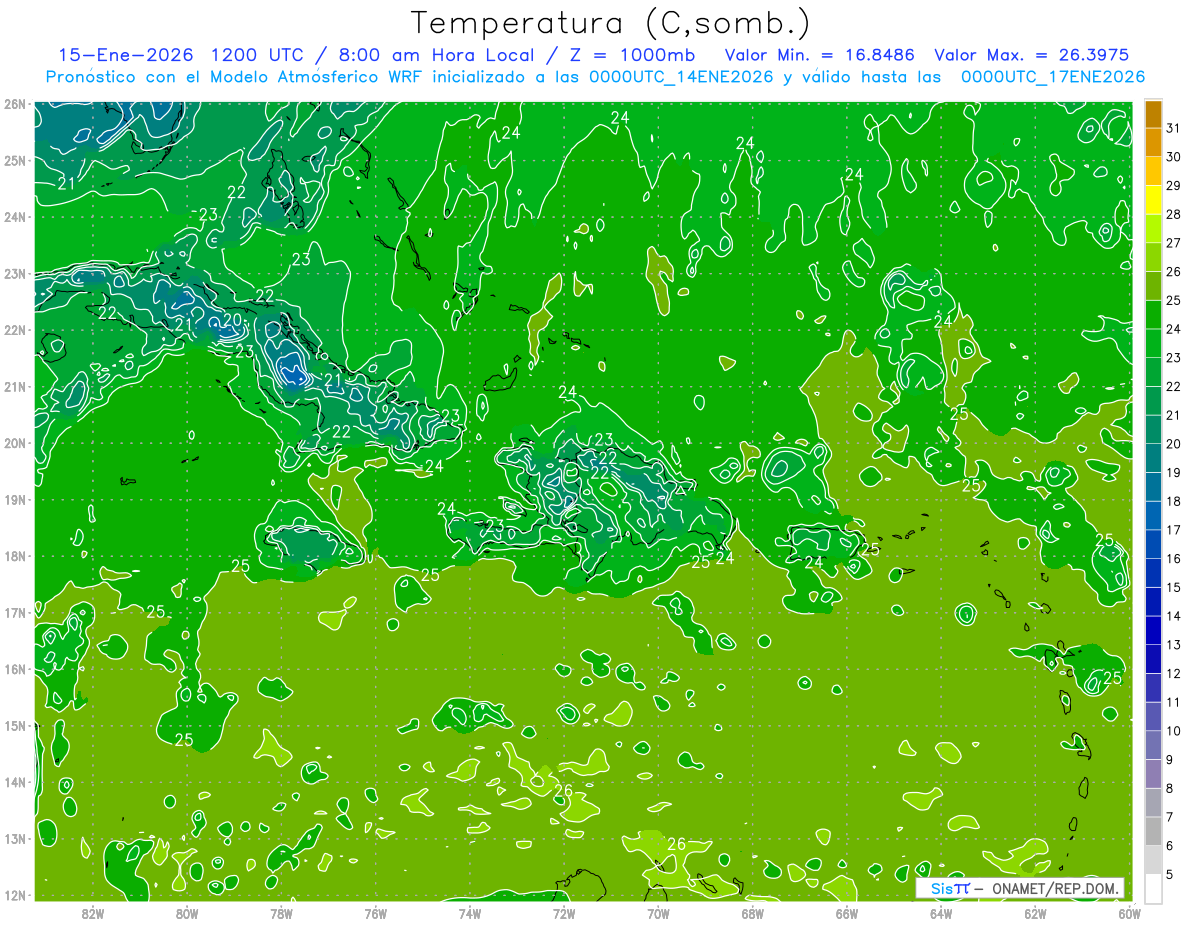Click the 'Valor Min. = 16.8486' value
Image resolution: width=1200 pixels, height=927 pixels.
click(x=819, y=55)
